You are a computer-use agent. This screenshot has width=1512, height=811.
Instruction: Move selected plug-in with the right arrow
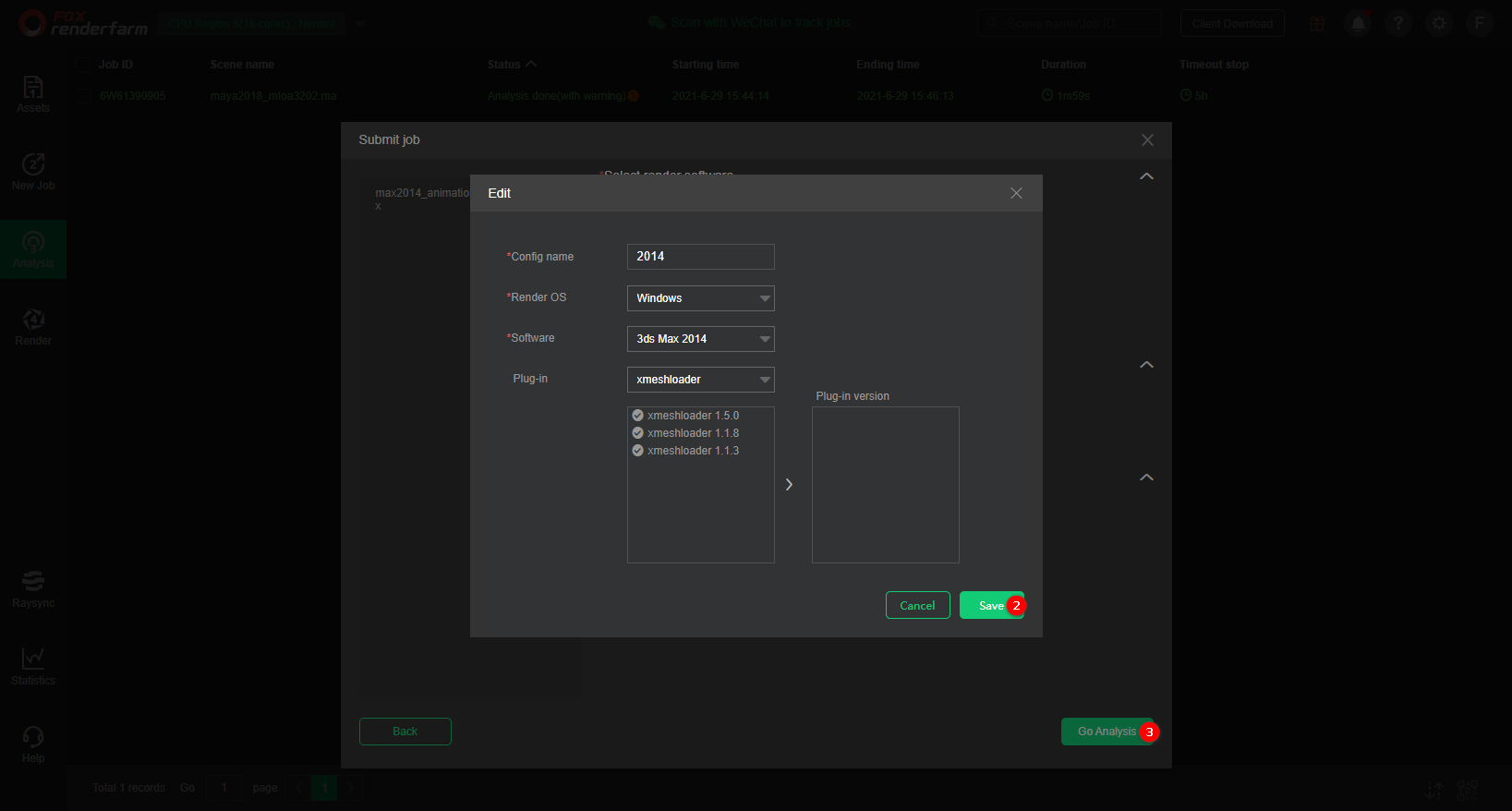[789, 485]
